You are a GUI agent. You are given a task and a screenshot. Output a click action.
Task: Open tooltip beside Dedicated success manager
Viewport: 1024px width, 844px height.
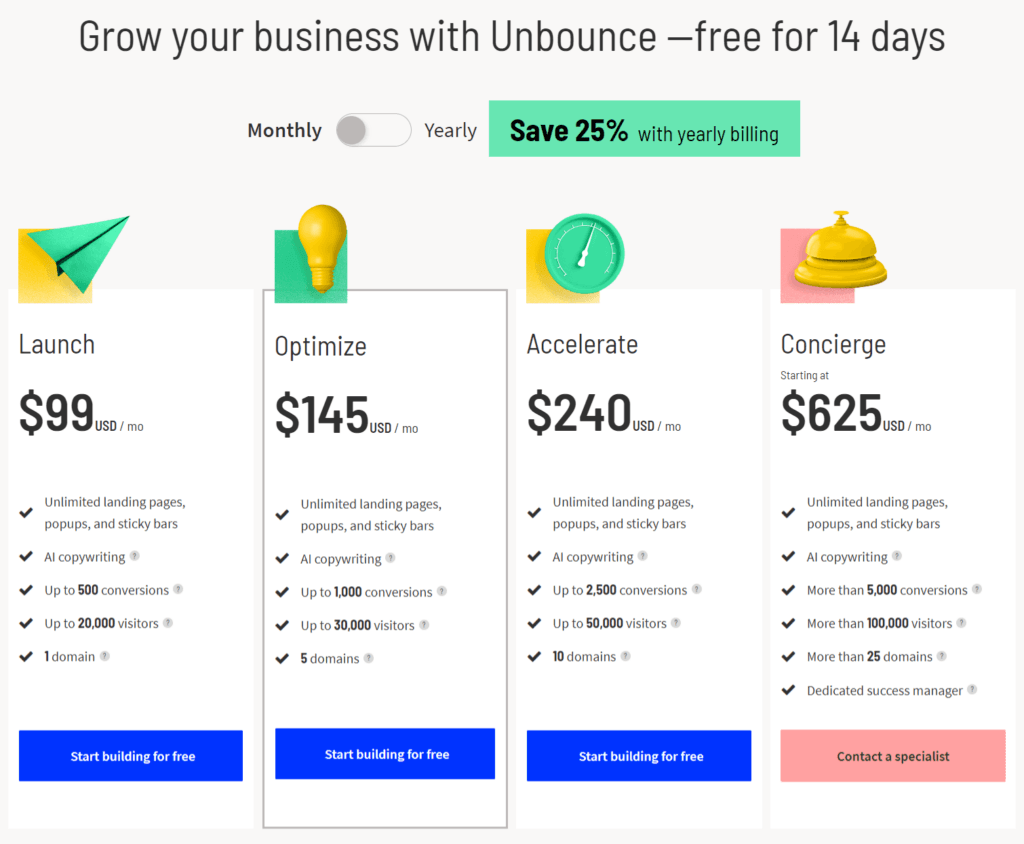(971, 690)
